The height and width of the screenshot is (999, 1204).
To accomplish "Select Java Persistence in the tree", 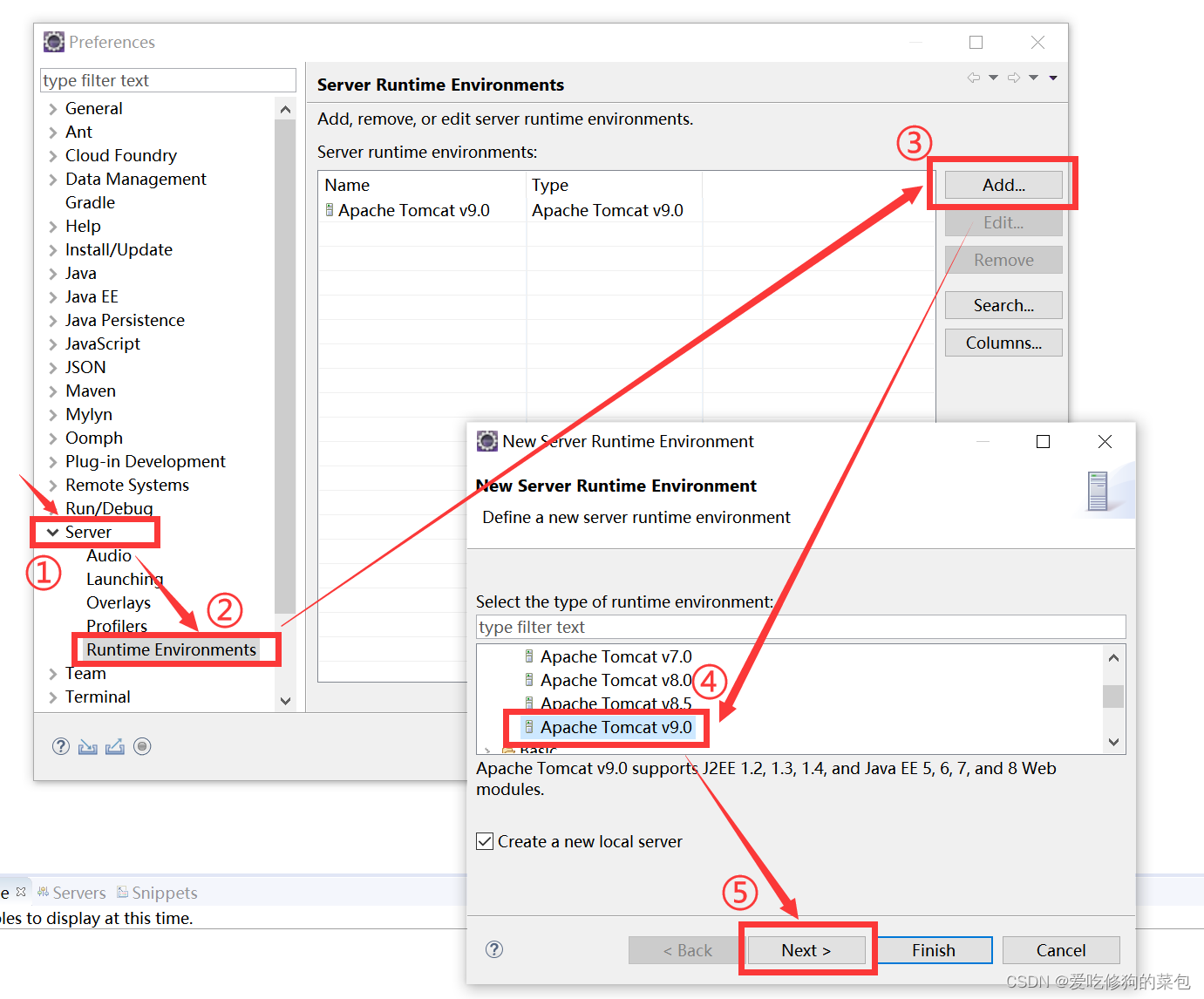I will coord(125,320).
